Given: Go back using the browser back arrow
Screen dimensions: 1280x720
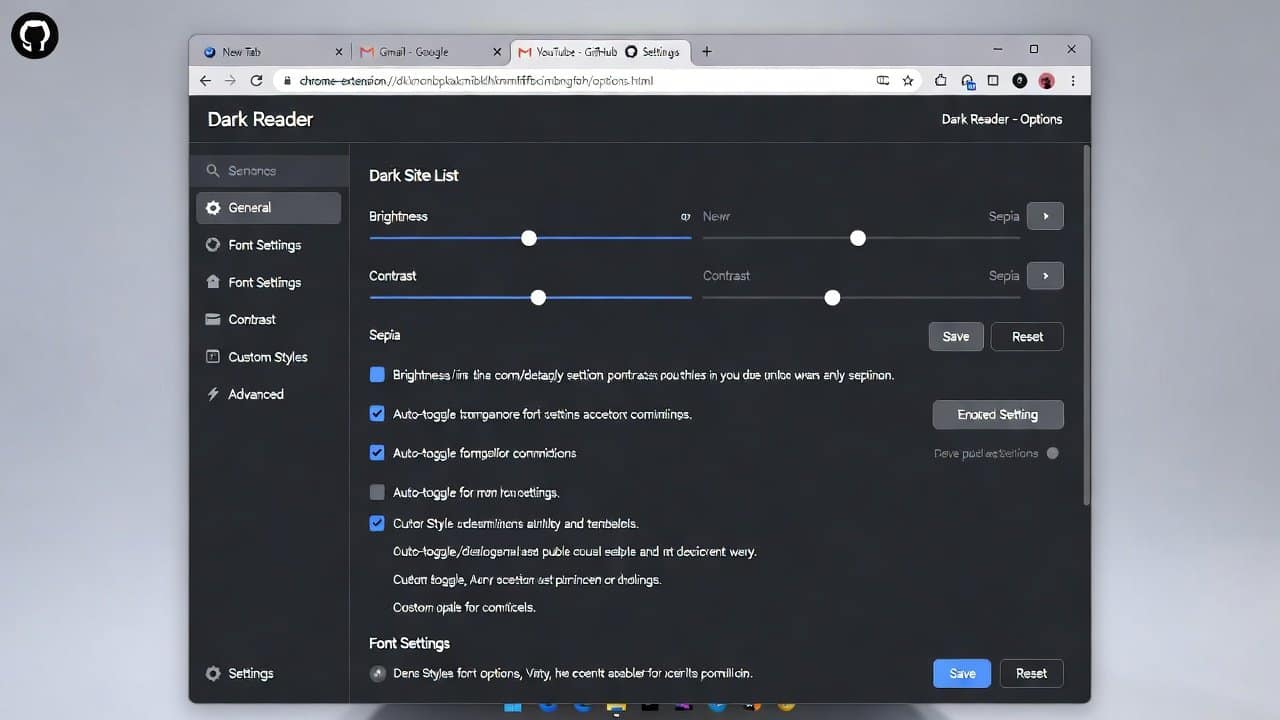Looking at the screenshot, I should coord(206,80).
